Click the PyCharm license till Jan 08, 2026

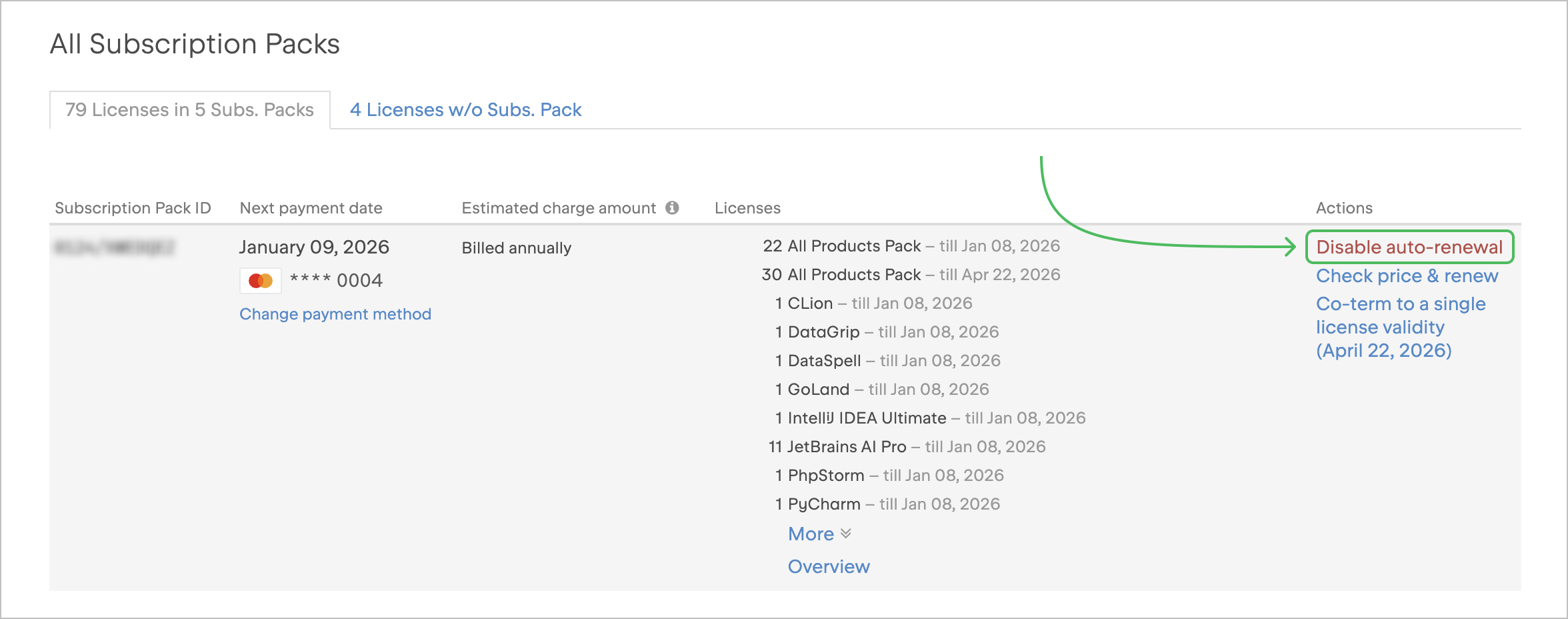click(887, 504)
